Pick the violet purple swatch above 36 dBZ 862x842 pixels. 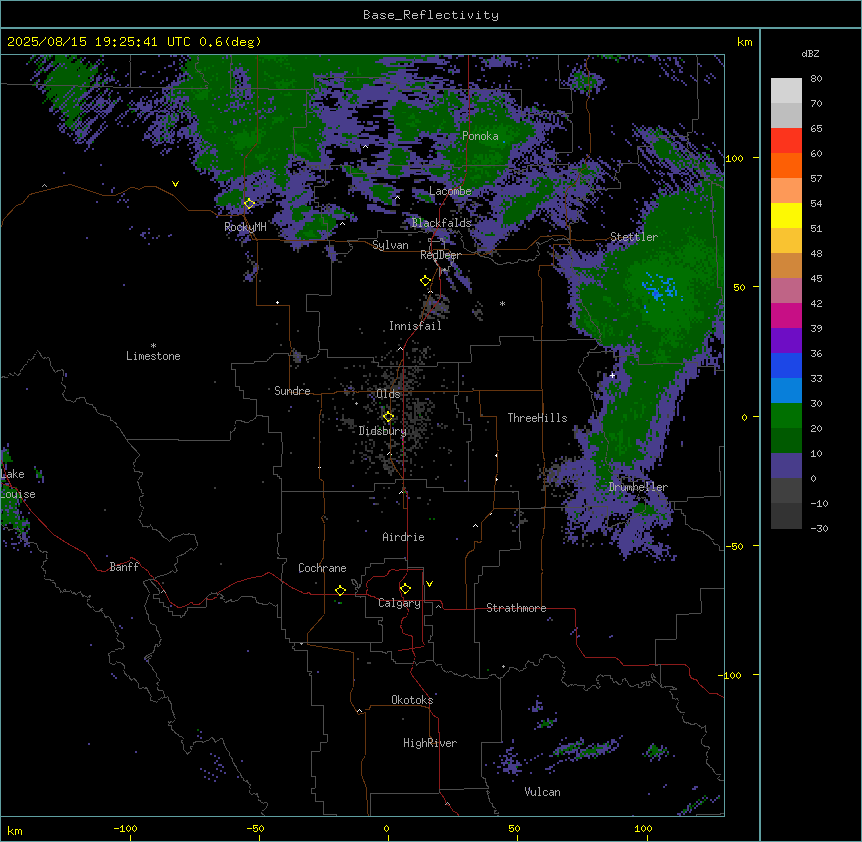[786, 340]
